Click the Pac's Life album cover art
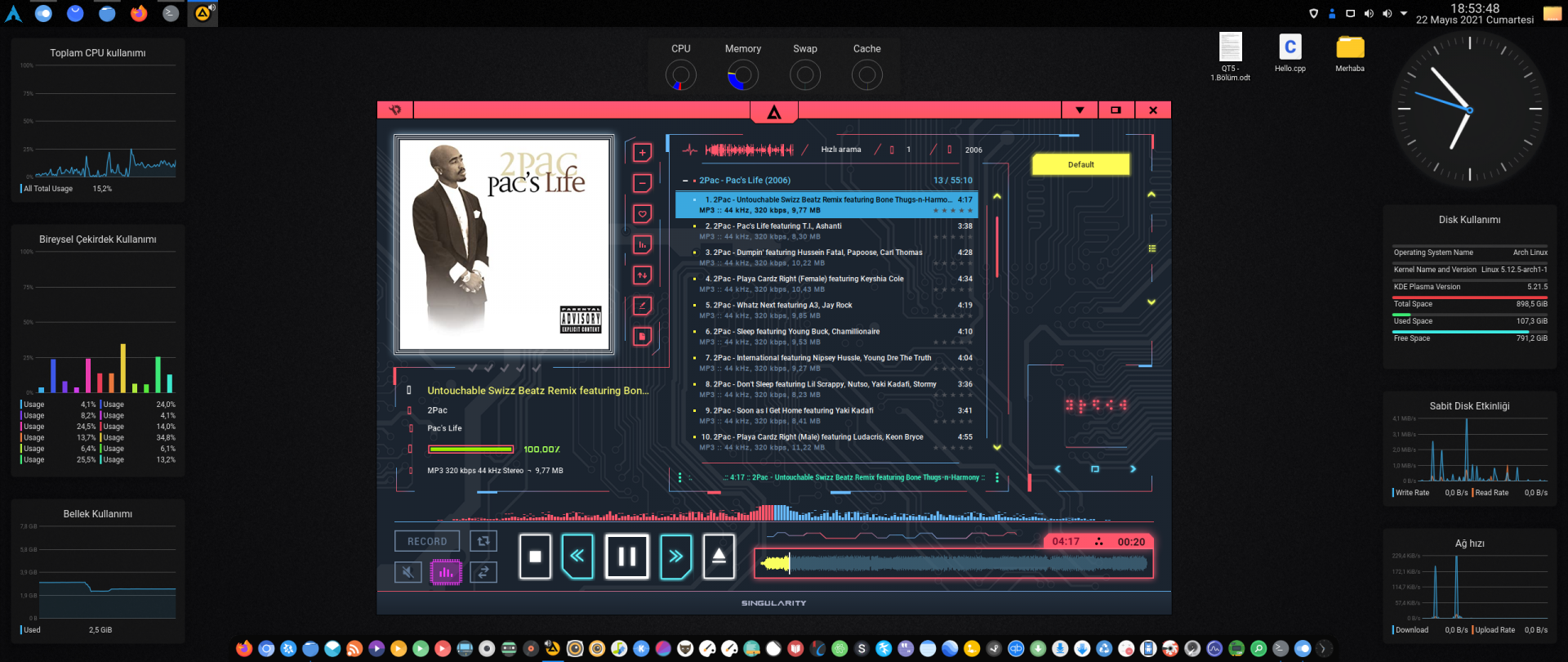Screen dimensions: 1568x662 coord(504,244)
